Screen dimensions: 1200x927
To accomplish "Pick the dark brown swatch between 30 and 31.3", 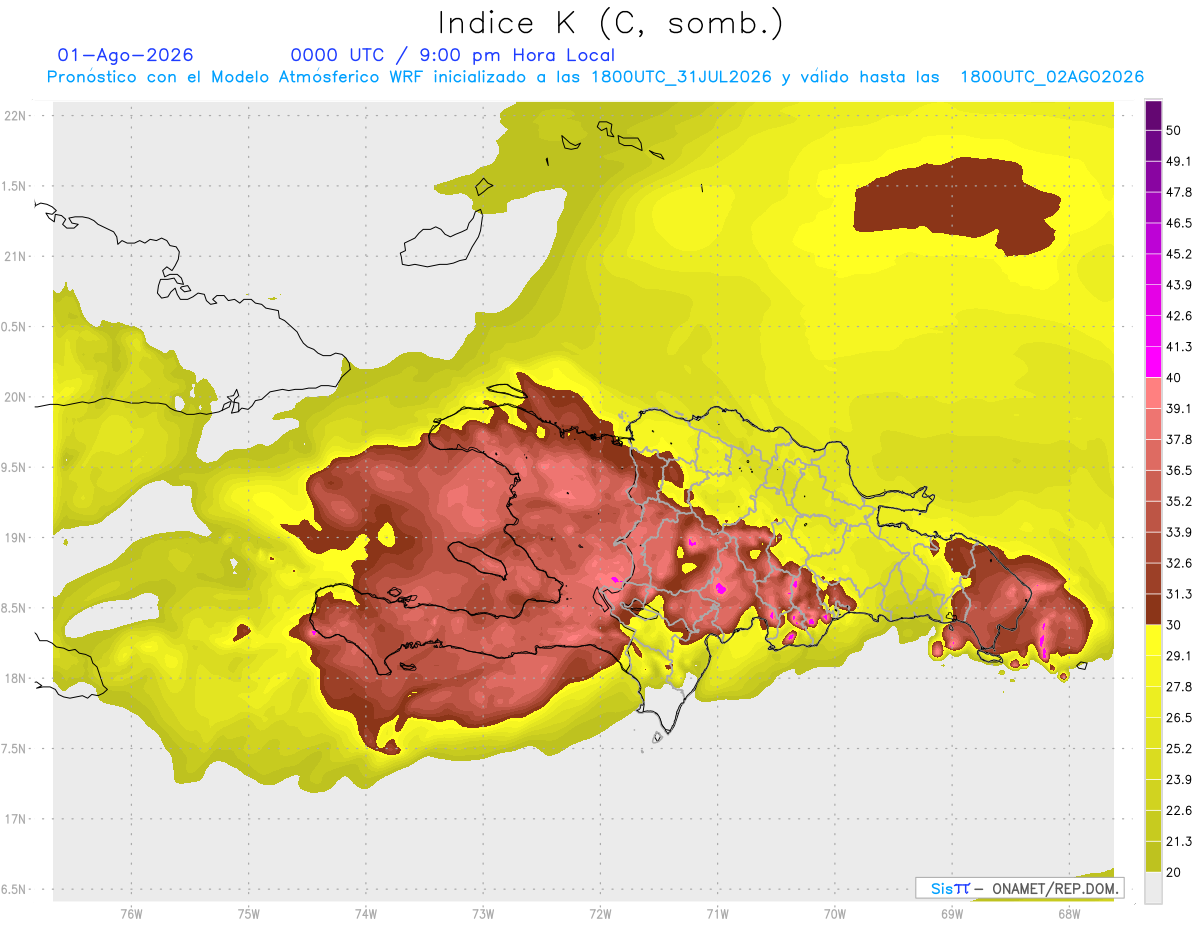I will point(1153,609).
